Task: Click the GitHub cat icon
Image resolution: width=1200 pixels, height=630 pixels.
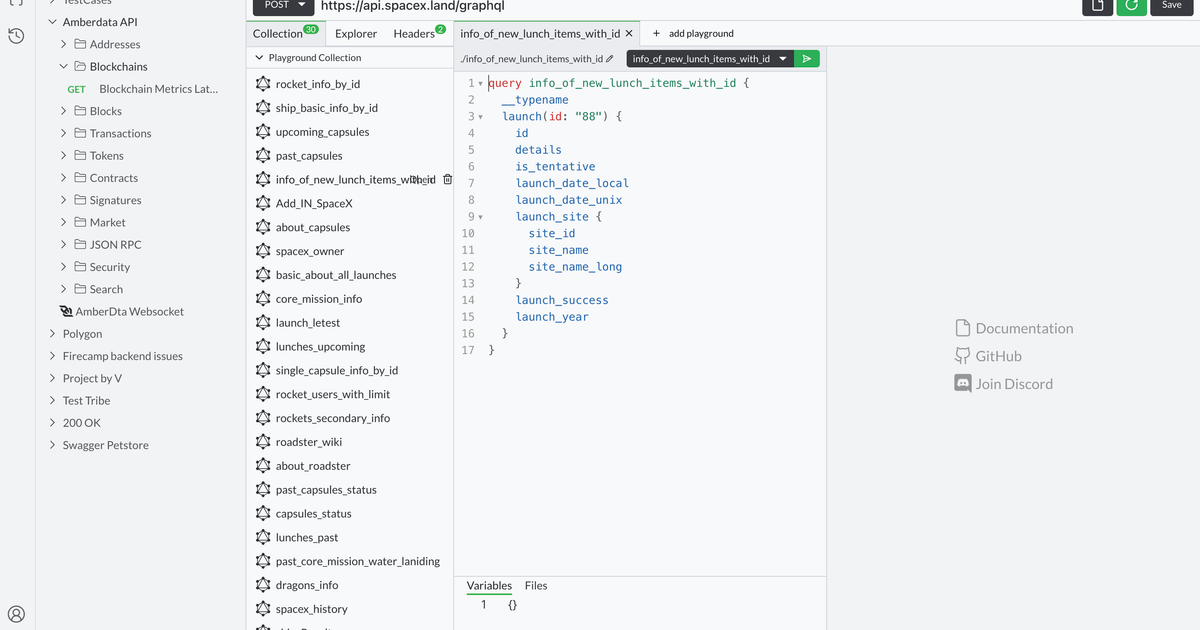Action: (x=963, y=356)
